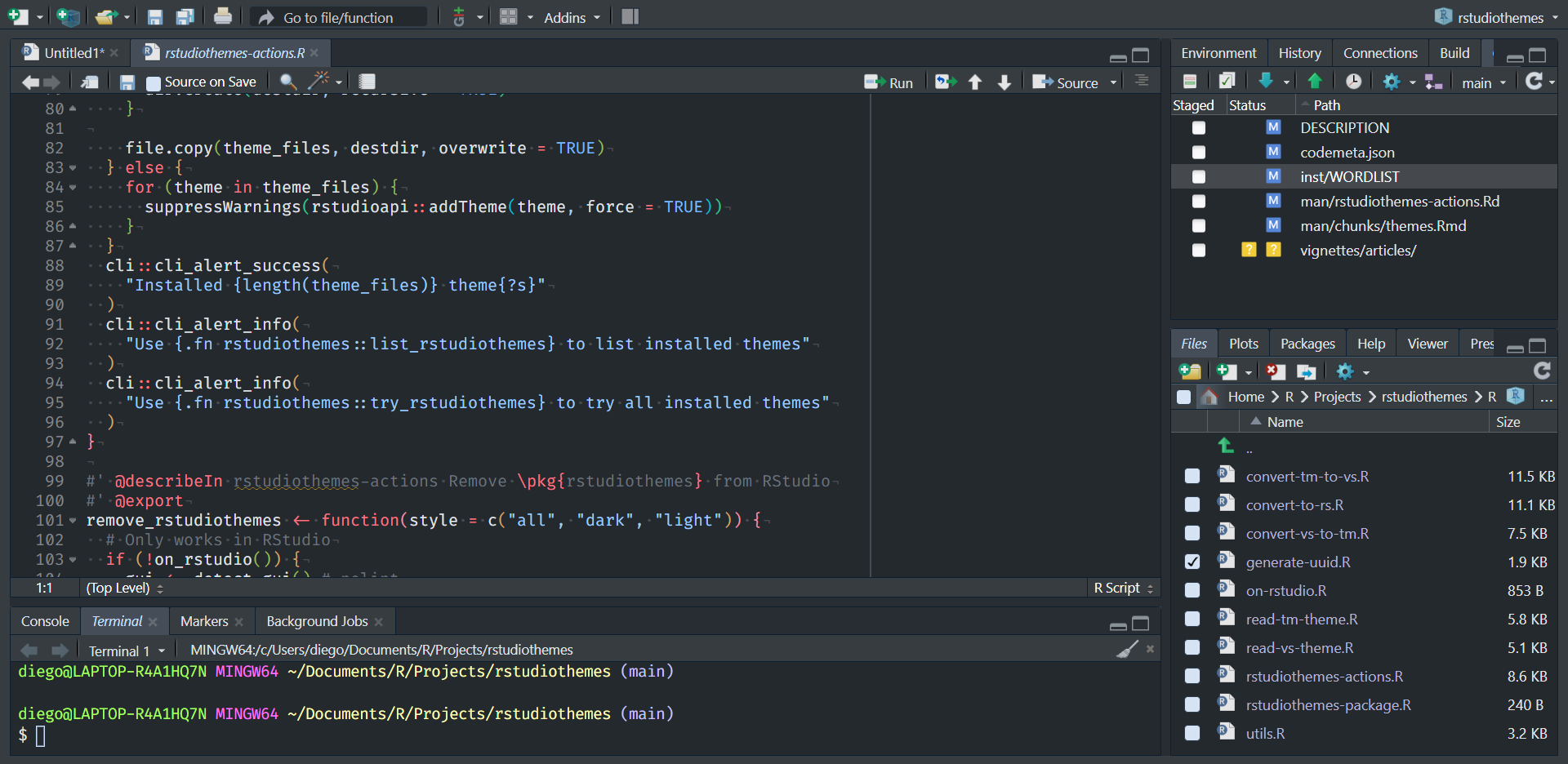Viewport: 1568px width, 764px height.
Task: Click the new folder icon in Files
Action: (1190, 372)
